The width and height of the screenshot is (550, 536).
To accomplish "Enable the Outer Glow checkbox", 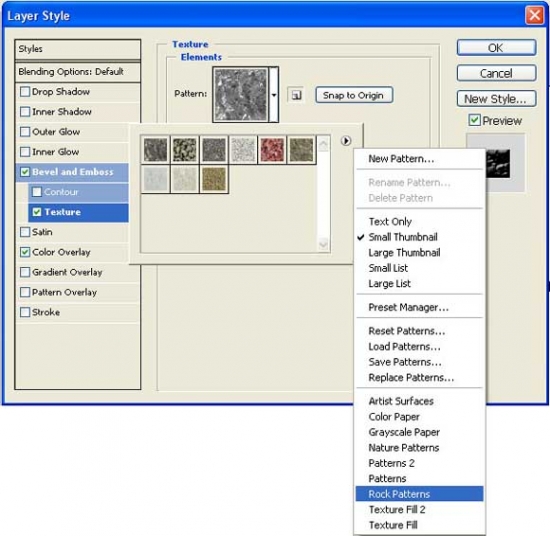I will tap(25, 132).
